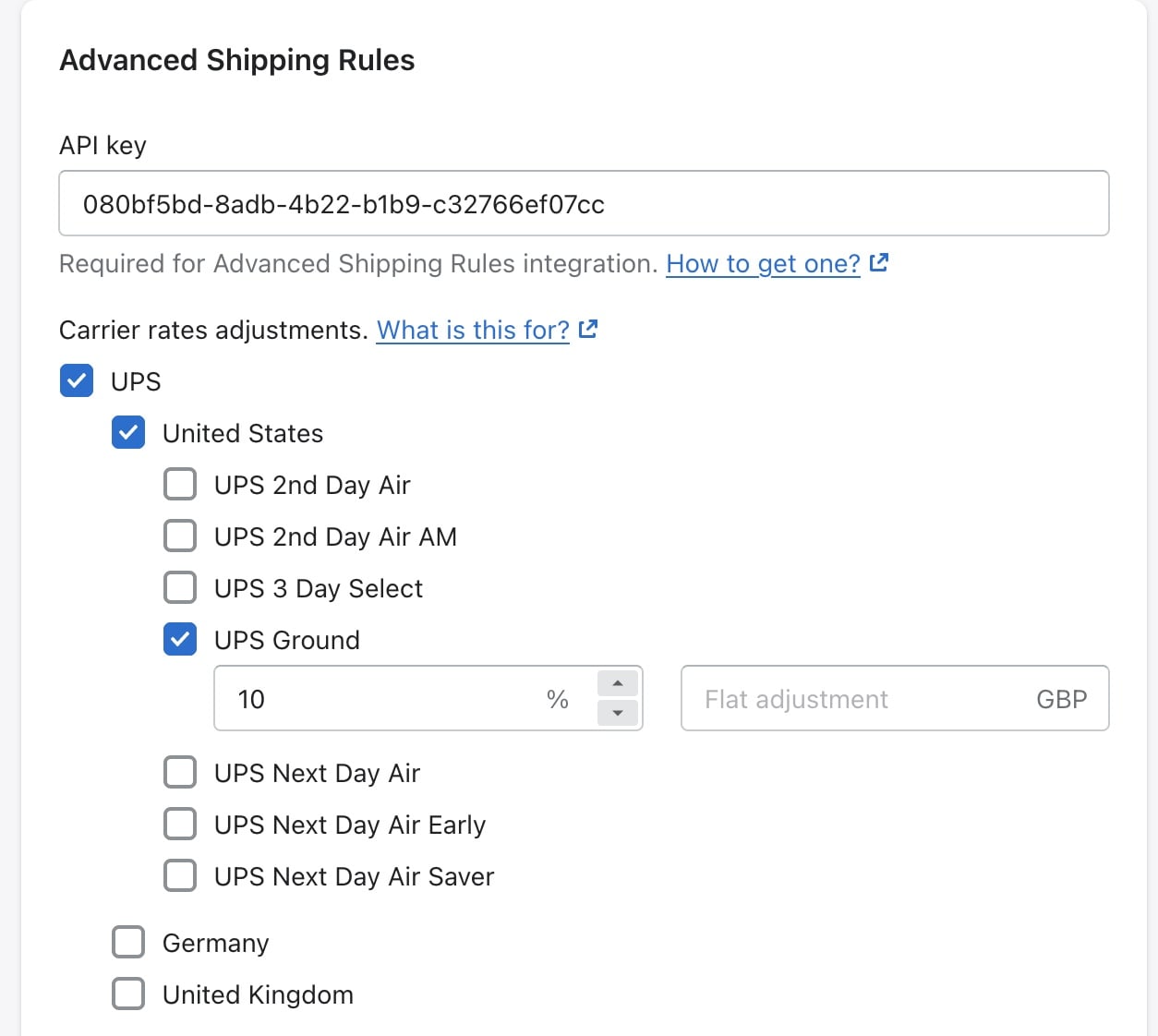Enable UPS Next Day Air Saver
1158x1036 pixels.
click(x=180, y=875)
